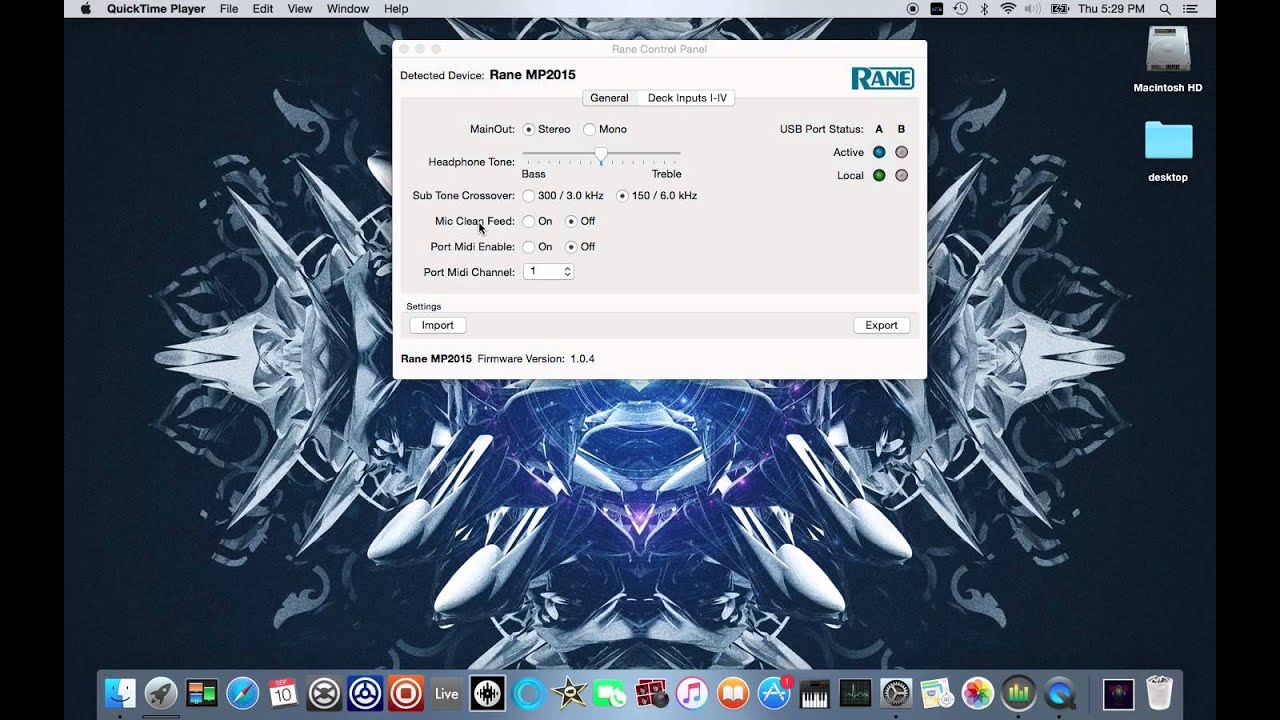Open Notification Center in menu bar
This screenshot has height=720, width=1280.
tap(1190, 9)
